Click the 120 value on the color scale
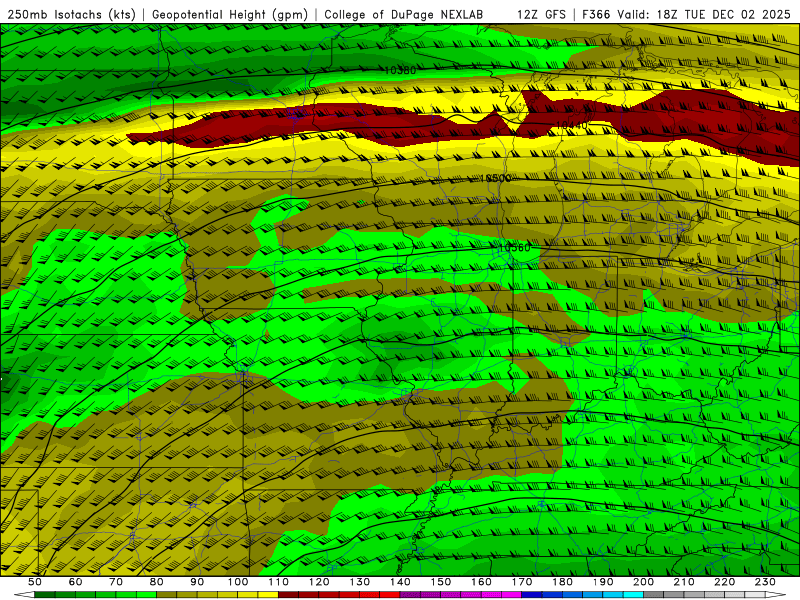 (x=319, y=582)
